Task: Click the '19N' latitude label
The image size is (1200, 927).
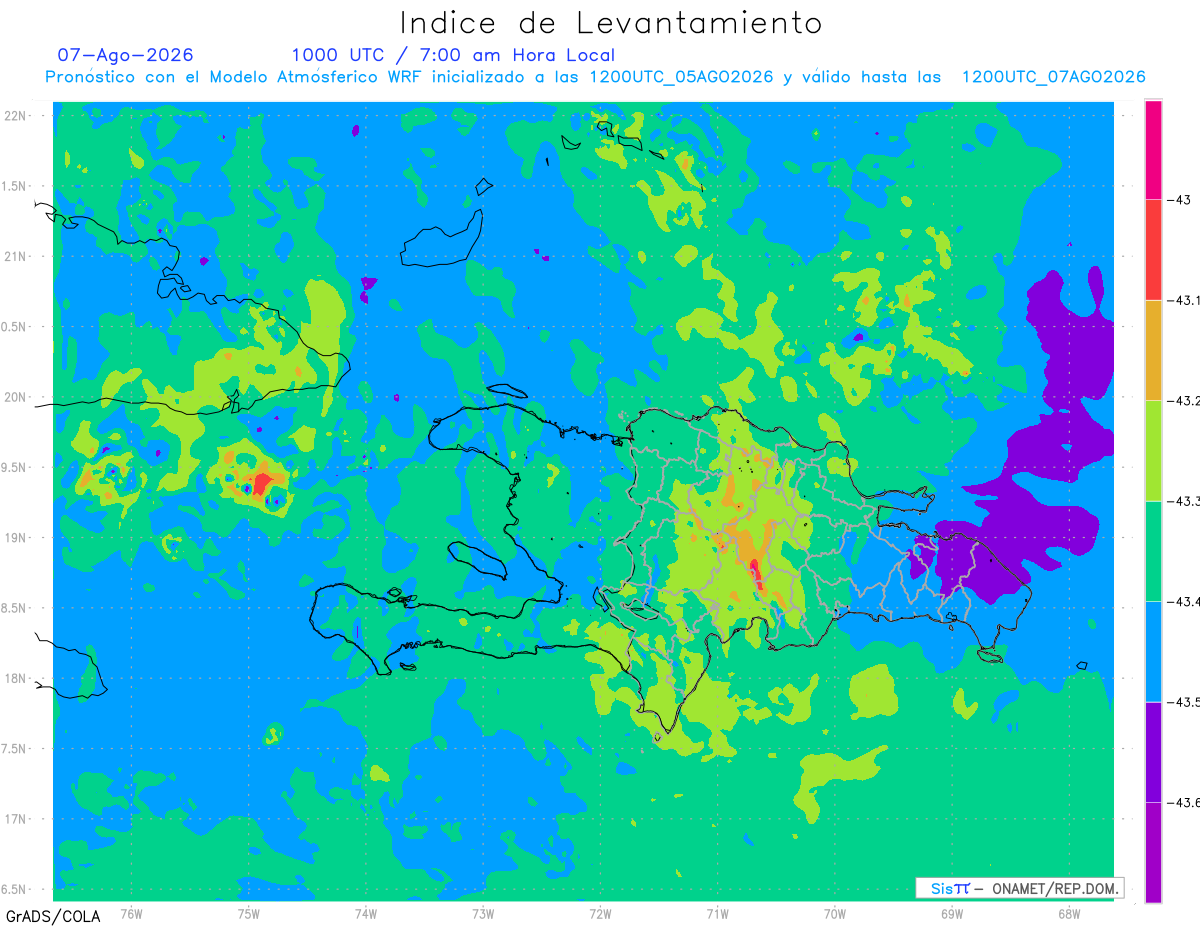Action: pos(15,538)
